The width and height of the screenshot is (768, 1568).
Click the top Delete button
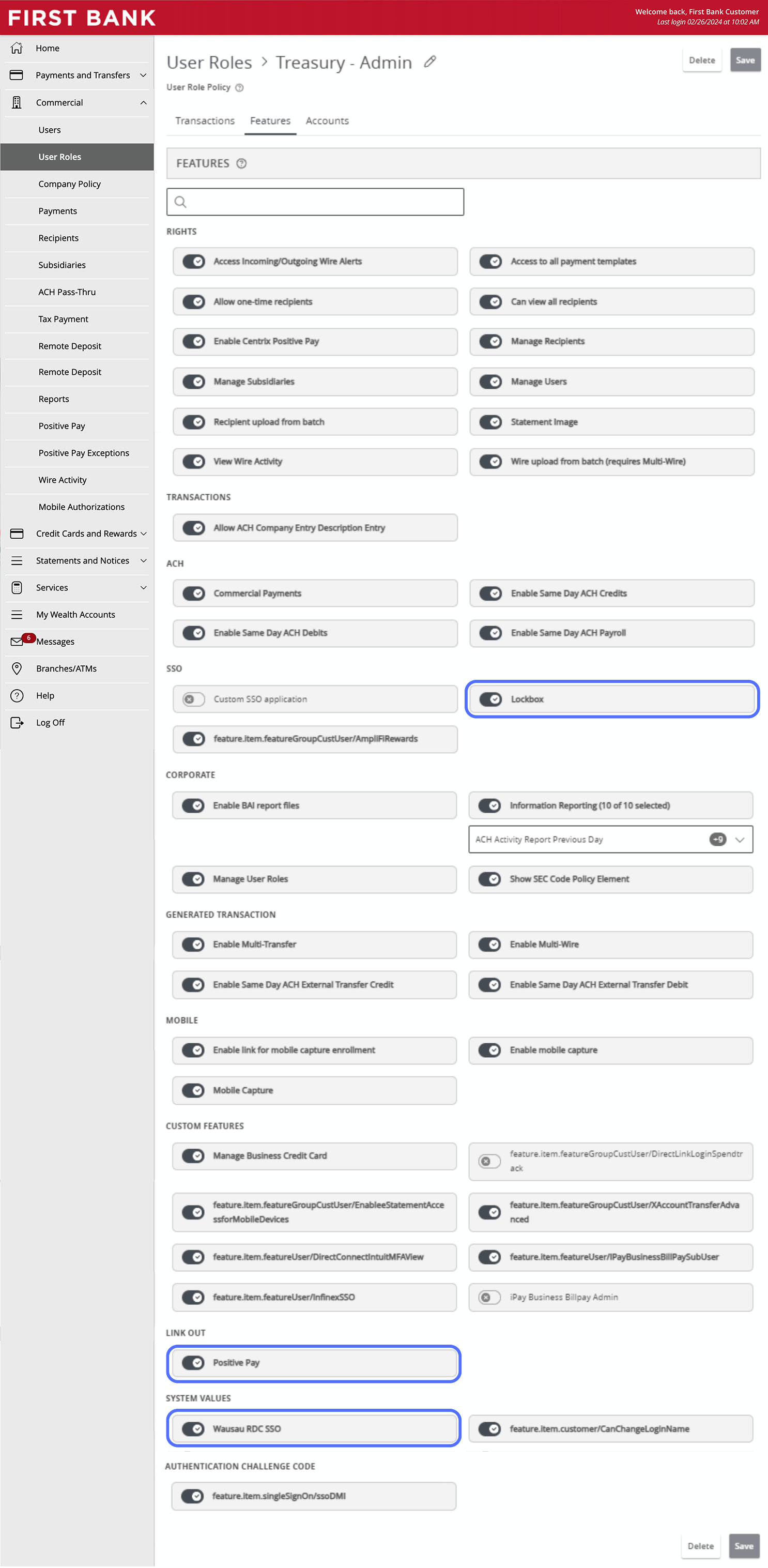point(702,60)
